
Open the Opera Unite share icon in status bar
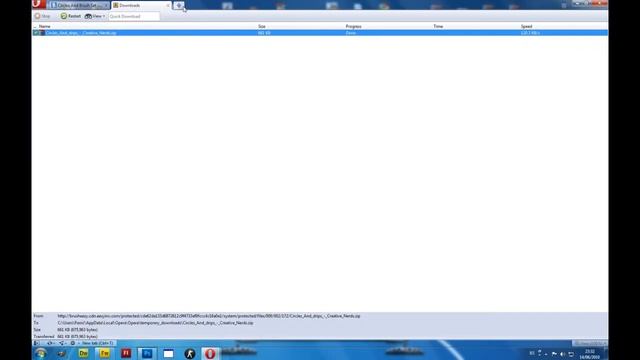click(x=62, y=343)
